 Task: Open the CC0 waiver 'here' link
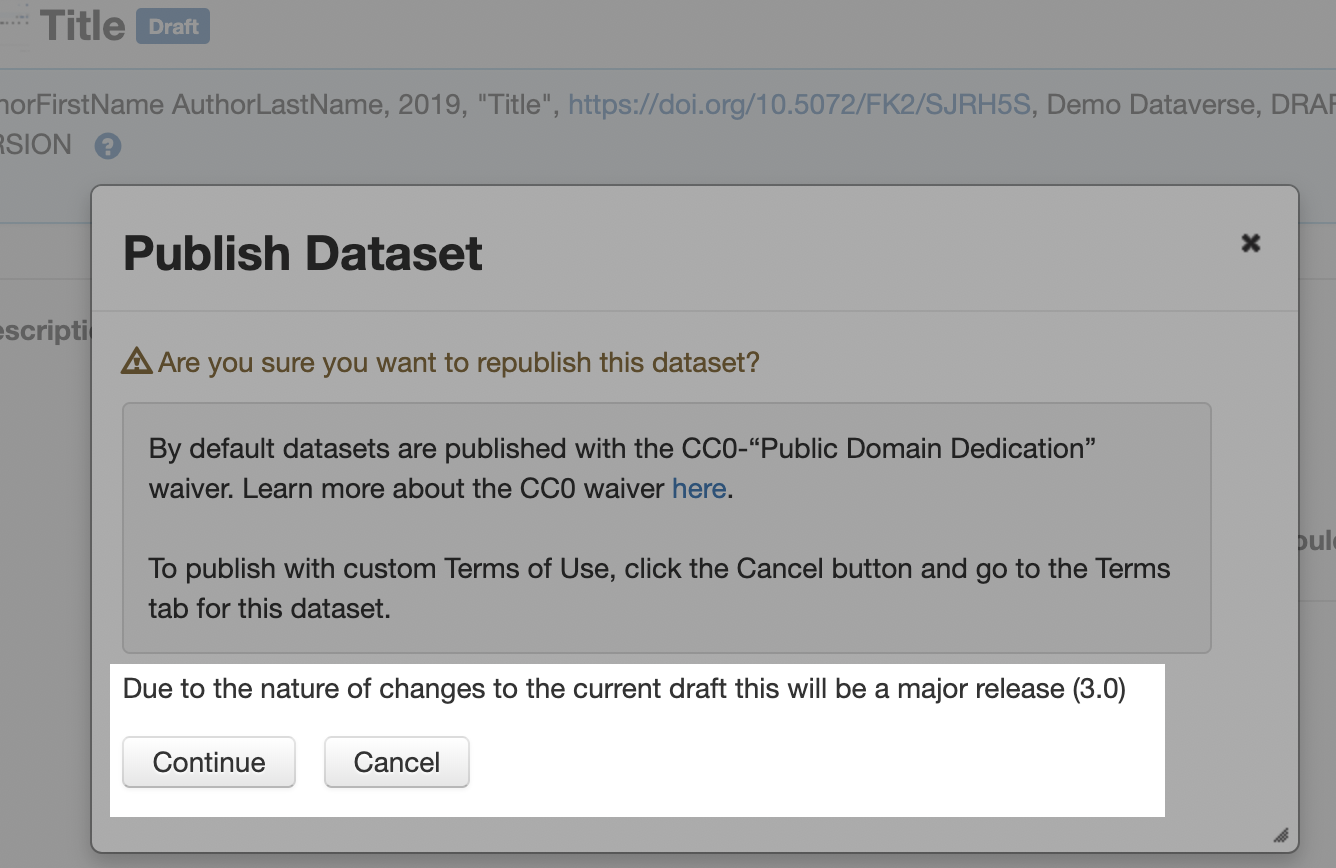pyautogui.click(x=699, y=489)
